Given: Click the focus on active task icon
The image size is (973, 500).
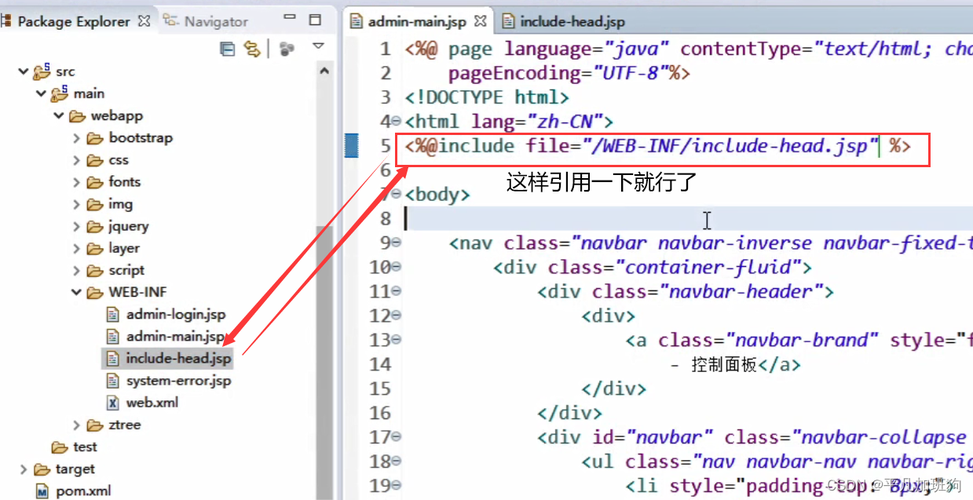Looking at the screenshot, I should (287, 48).
